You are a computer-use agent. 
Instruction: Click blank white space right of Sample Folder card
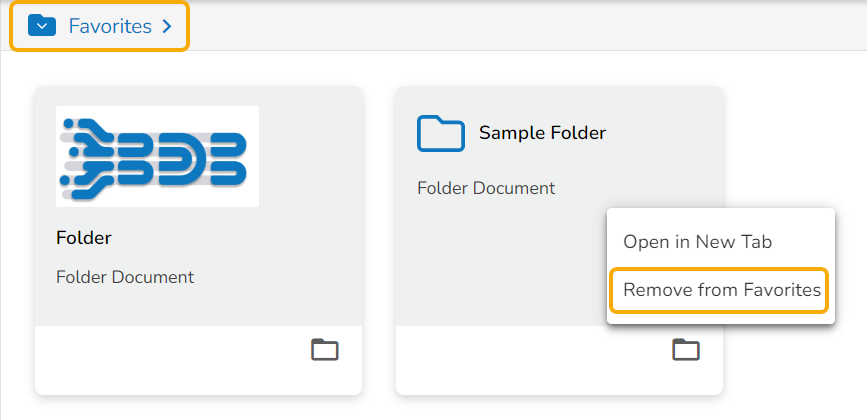click(795, 150)
